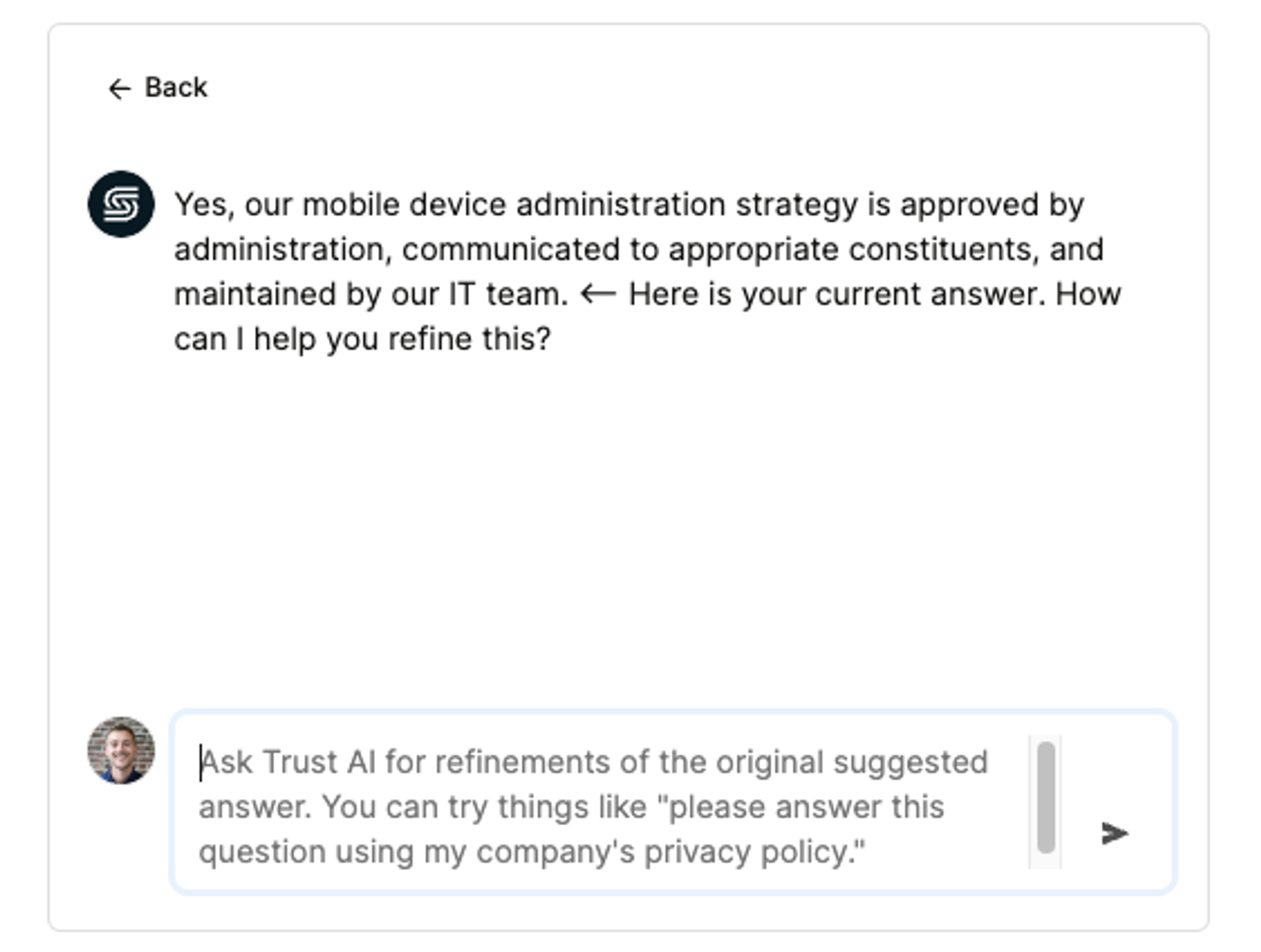This screenshot has width=1261, height=952.
Task: Click the placeholder text 'please answer this'
Action: 806,807
